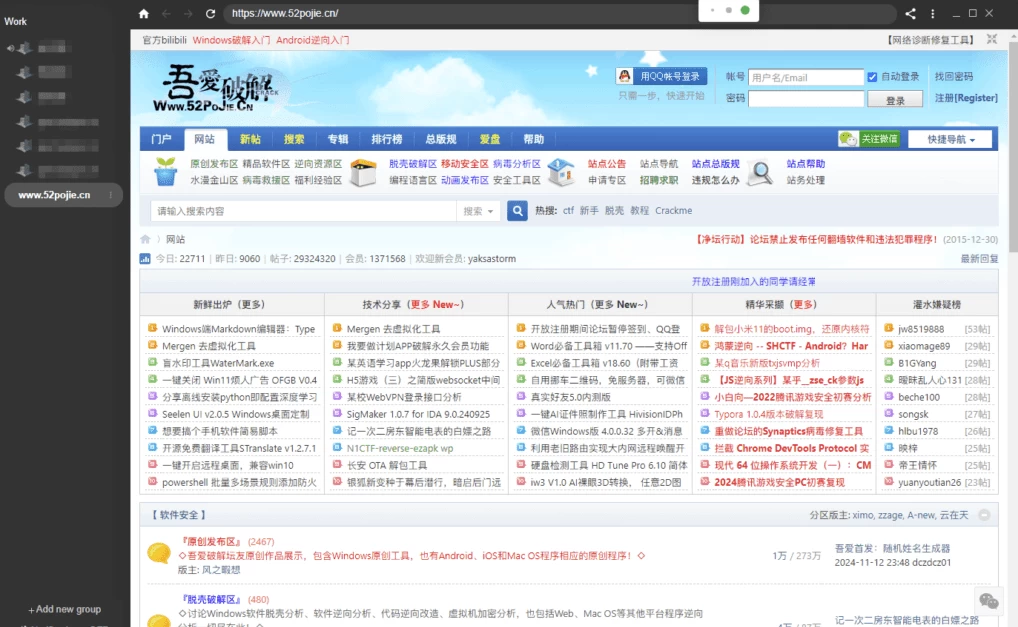This screenshot has width=1018, height=627.
Task: Open the three-dot browser menu
Action: 936,14
